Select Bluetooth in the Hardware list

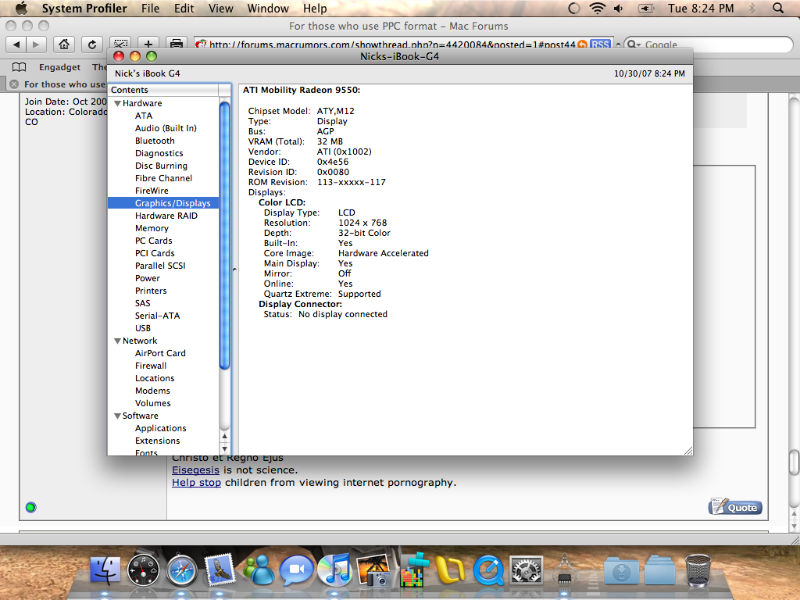155,141
